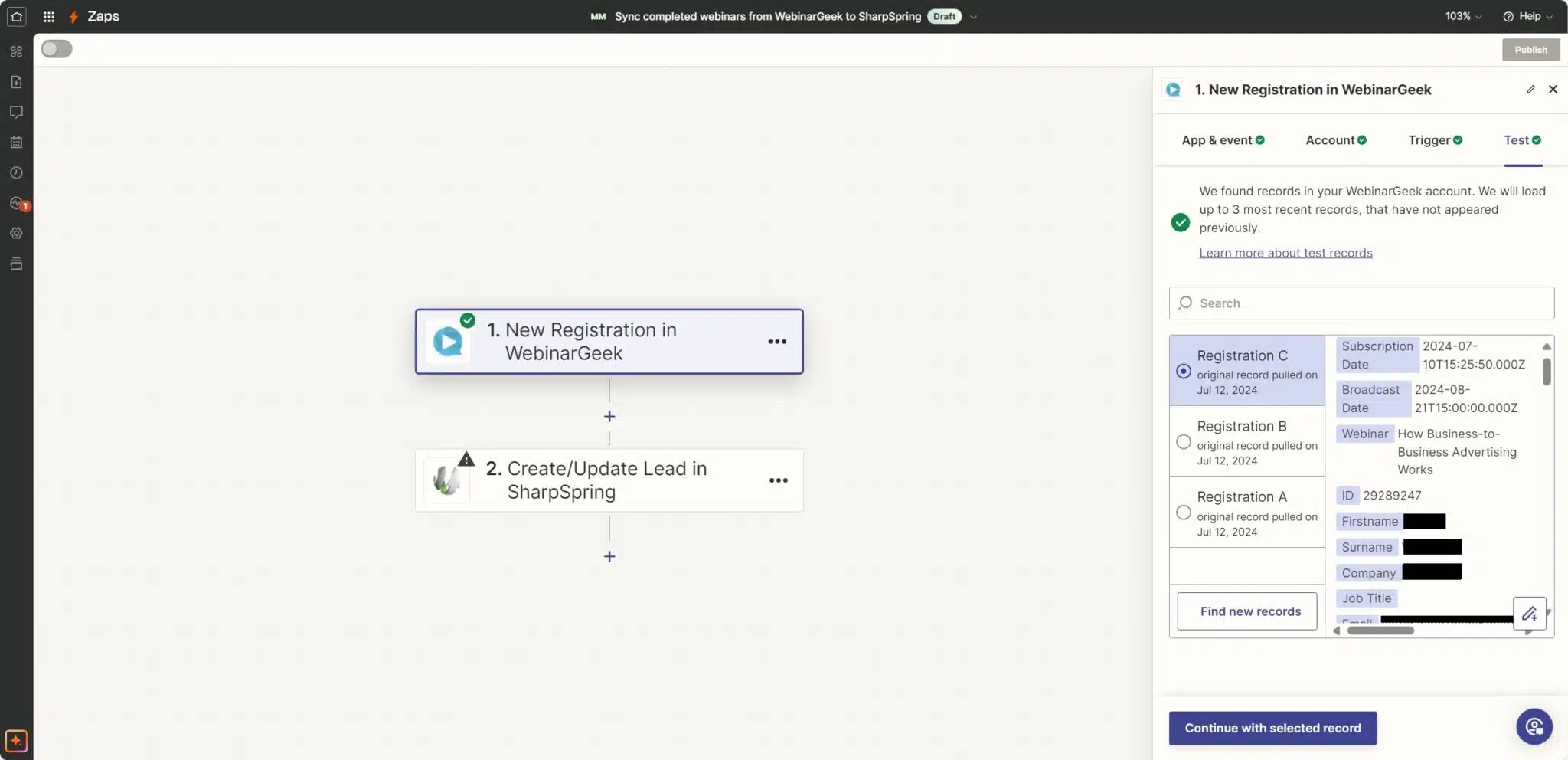Click the search magnifier icon in records search
Viewport: 1568px width, 760px height.
pos(1185,303)
